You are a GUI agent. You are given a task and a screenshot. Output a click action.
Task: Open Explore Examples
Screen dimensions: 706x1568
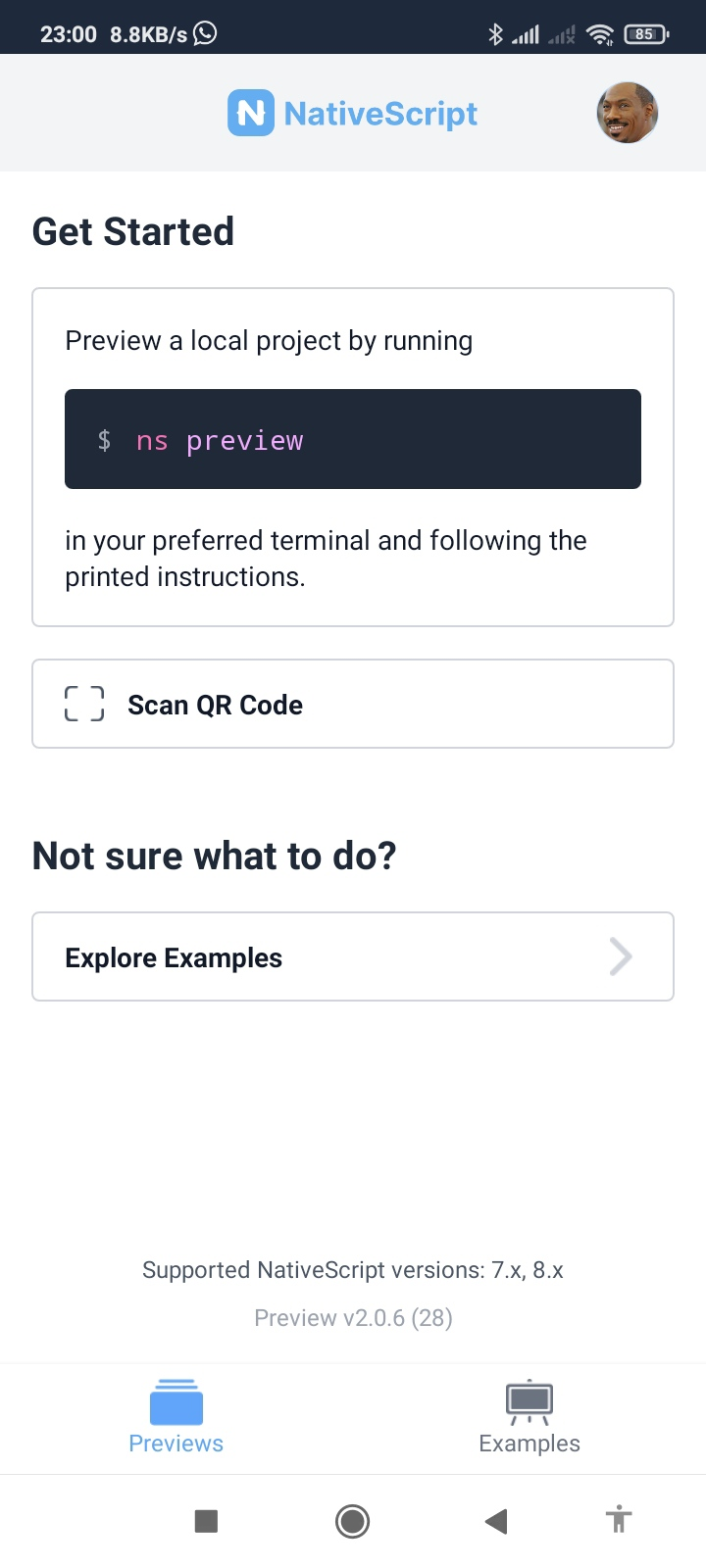pyautogui.click(x=174, y=957)
